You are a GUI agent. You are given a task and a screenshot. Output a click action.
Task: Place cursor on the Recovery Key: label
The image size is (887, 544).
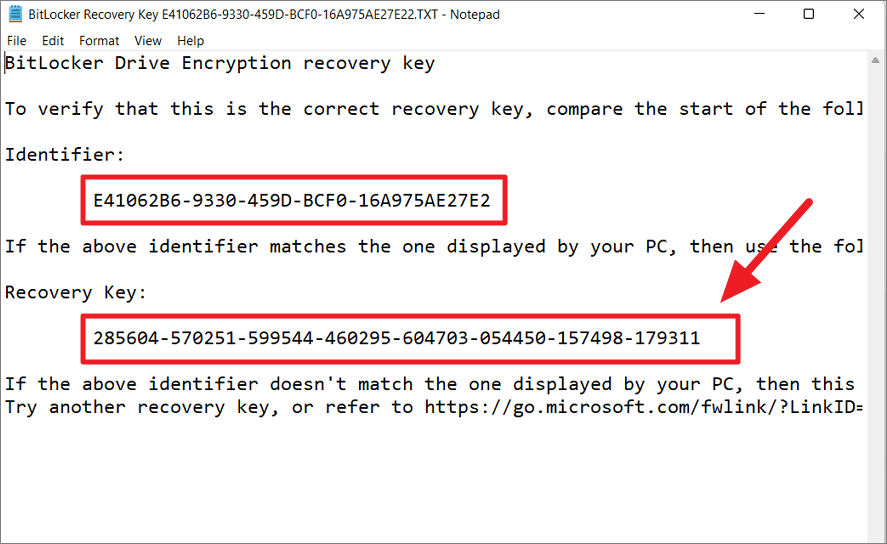76,292
